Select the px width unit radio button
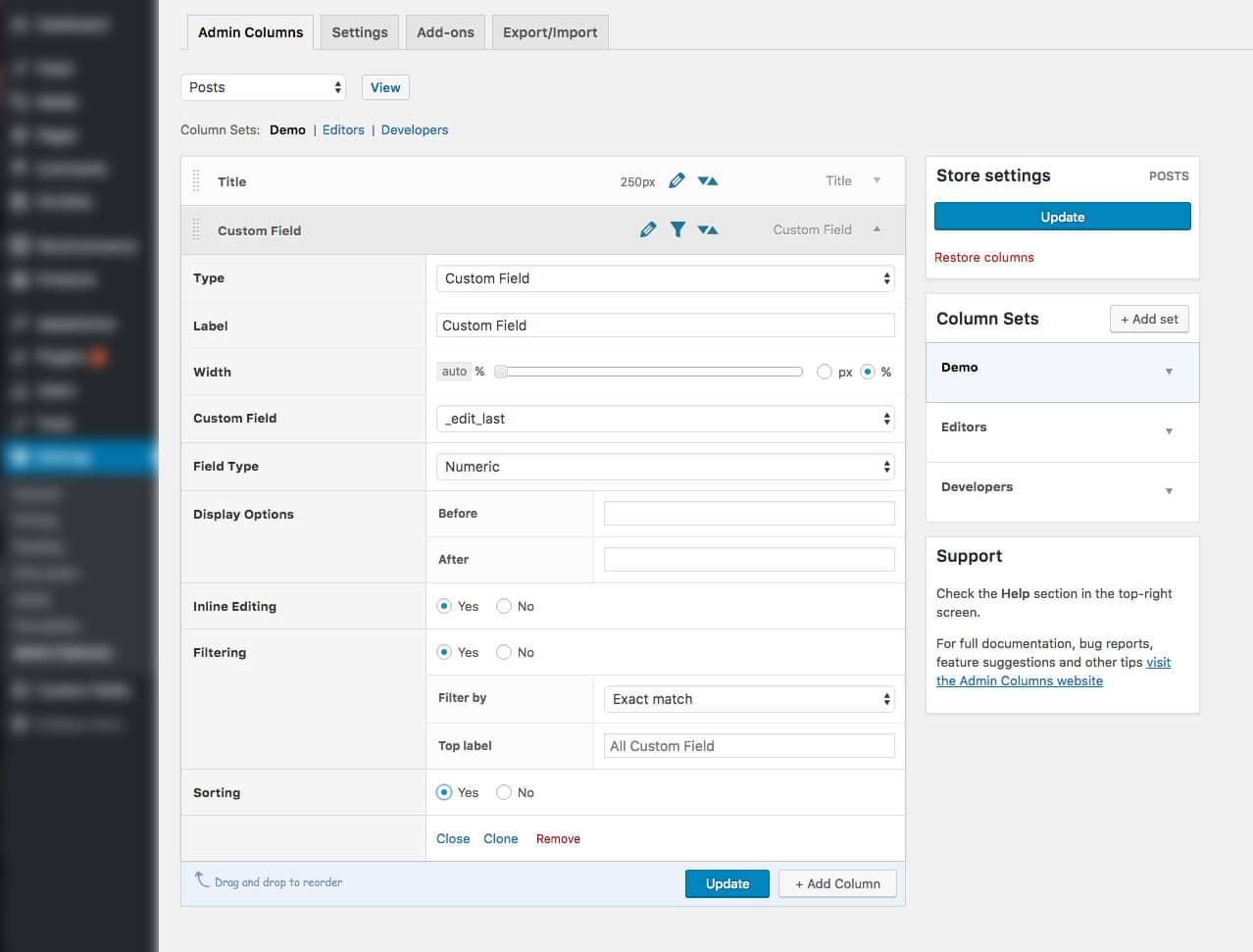The image size is (1253, 952). tap(826, 372)
